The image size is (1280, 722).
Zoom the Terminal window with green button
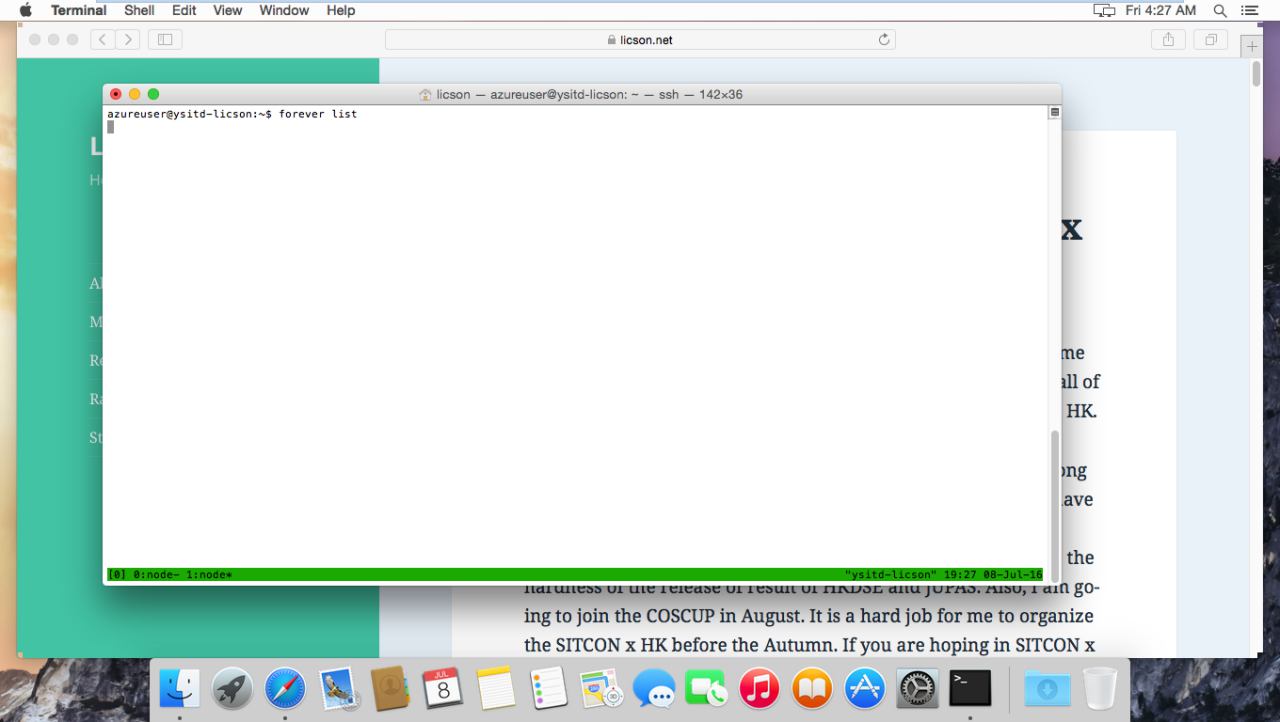[x=153, y=95]
